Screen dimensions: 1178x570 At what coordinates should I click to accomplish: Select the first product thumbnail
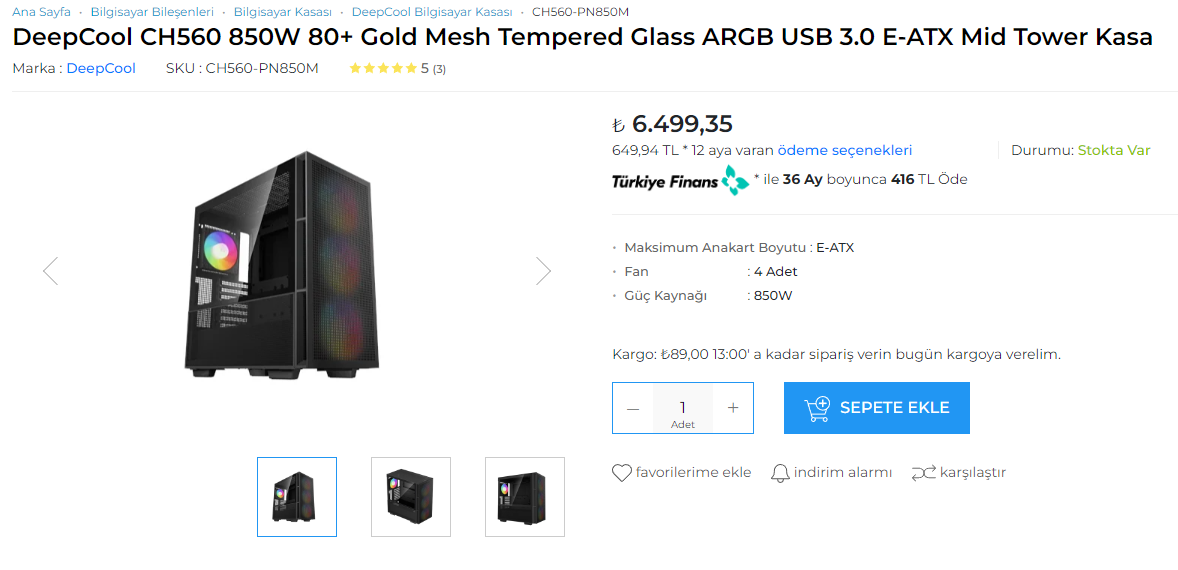(297, 497)
